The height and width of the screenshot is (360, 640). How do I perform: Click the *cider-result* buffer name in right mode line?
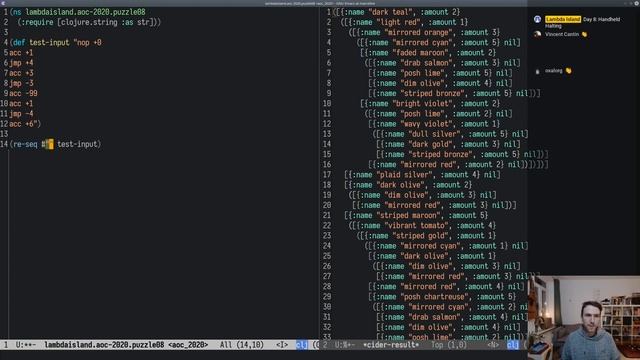[x=391, y=345]
